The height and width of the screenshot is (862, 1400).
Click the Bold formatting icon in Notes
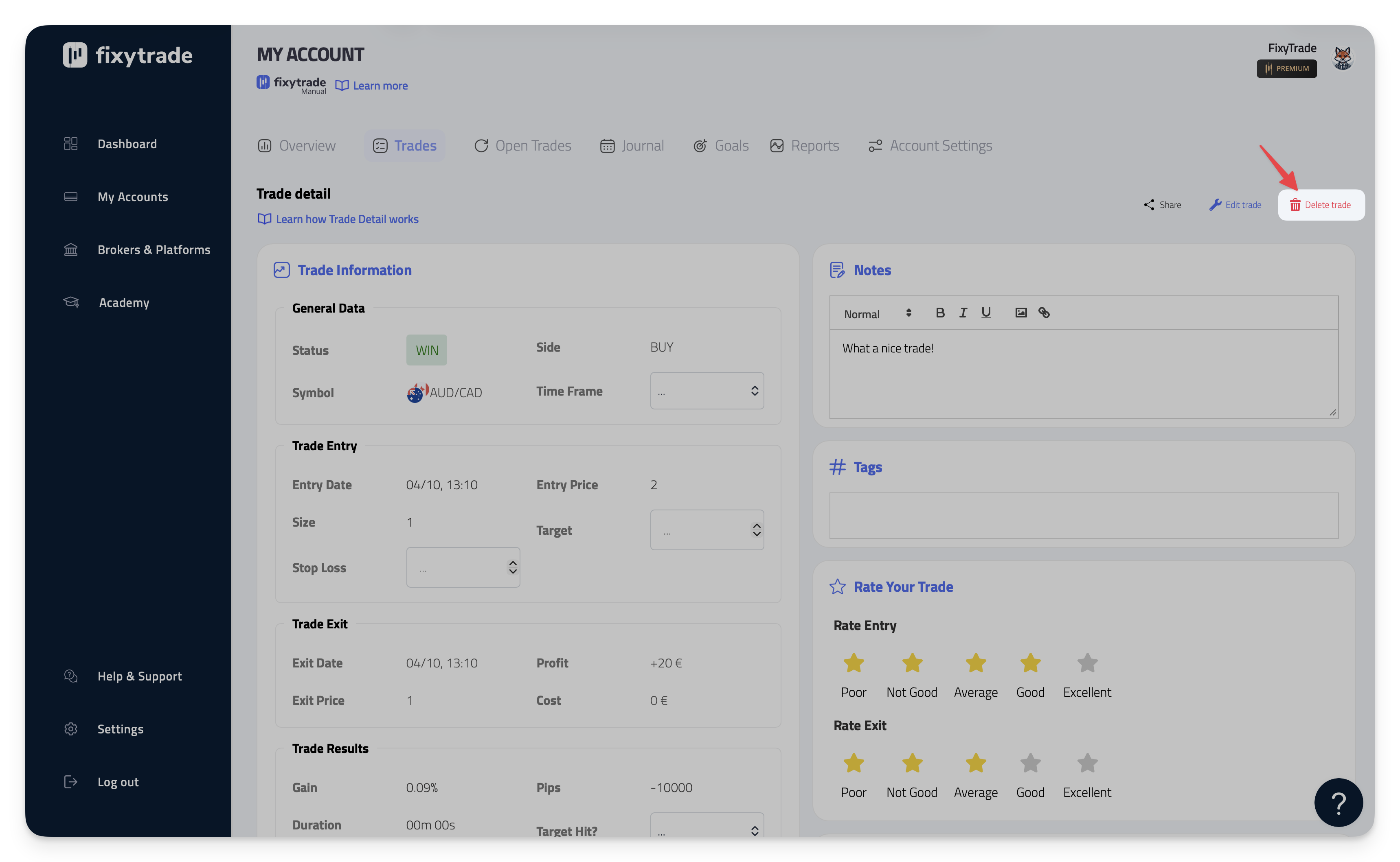pyautogui.click(x=940, y=313)
